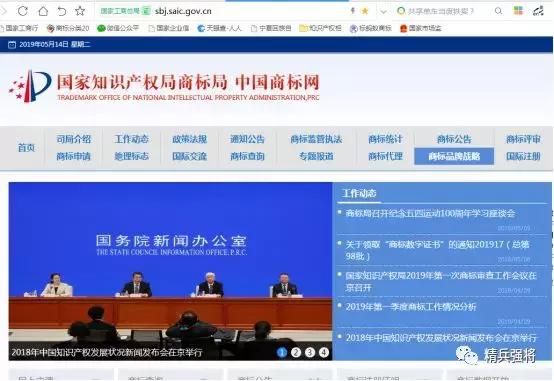Open the 商标查询 navigation item
554x381 pixels.
point(247,156)
